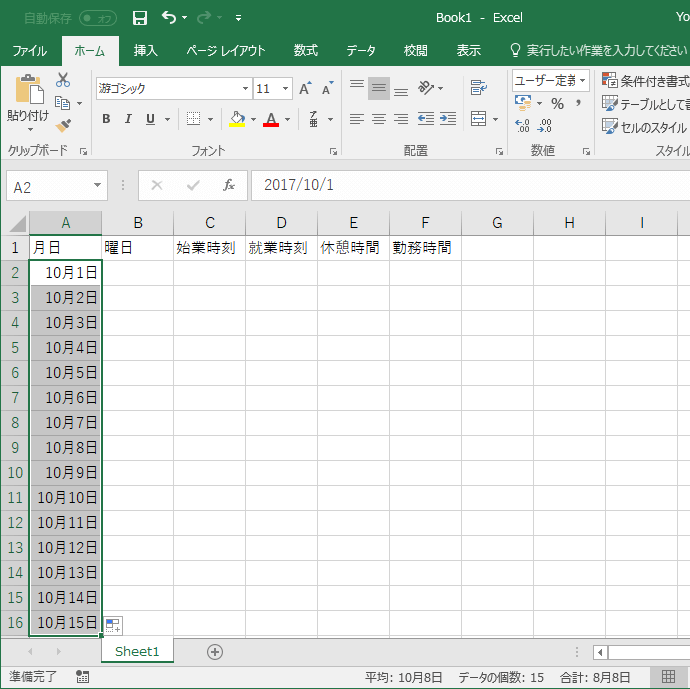Open Cell Styles (セルのスタイル)
The height and width of the screenshot is (689, 690).
[645, 127]
